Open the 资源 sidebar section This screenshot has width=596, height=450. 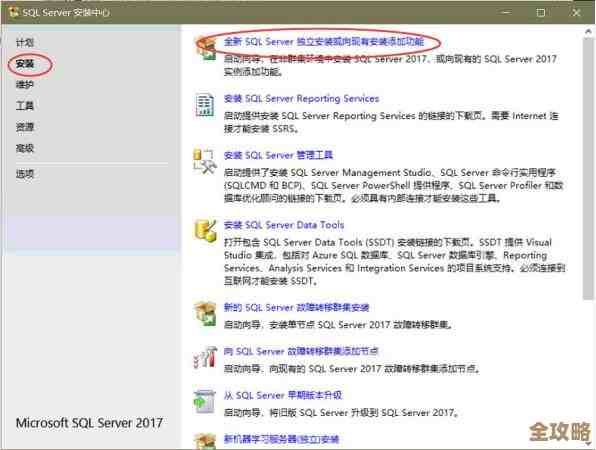click(25, 127)
